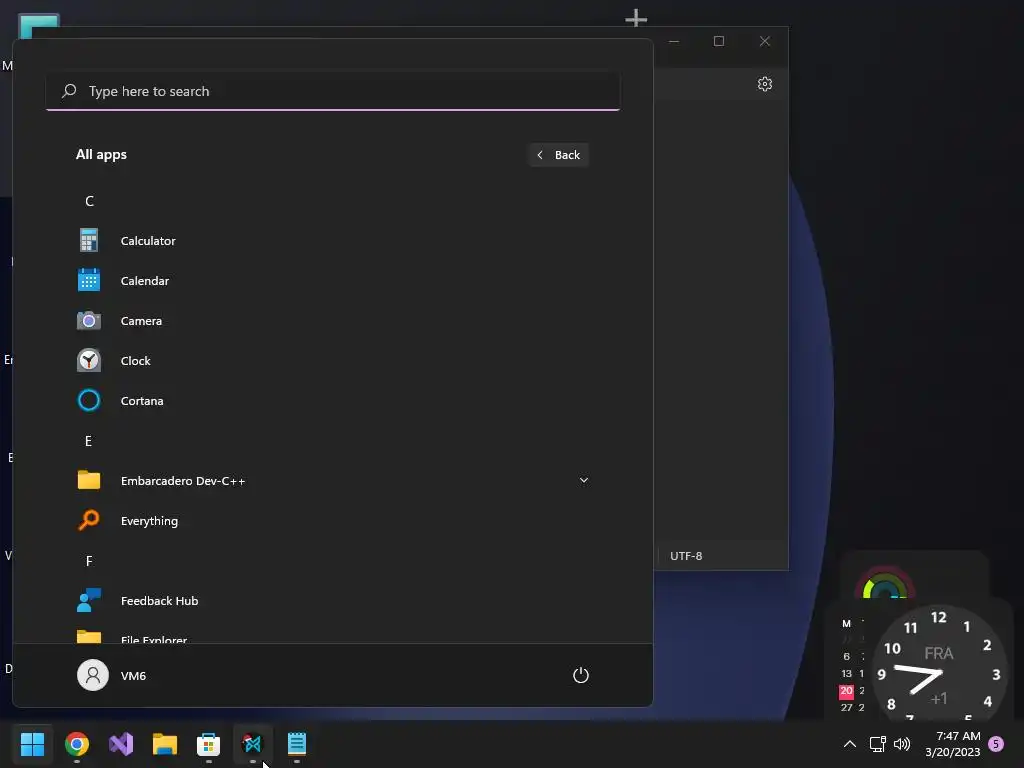Launch the Camera app icon
This screenshot has height=768, width=1024.
89,321
